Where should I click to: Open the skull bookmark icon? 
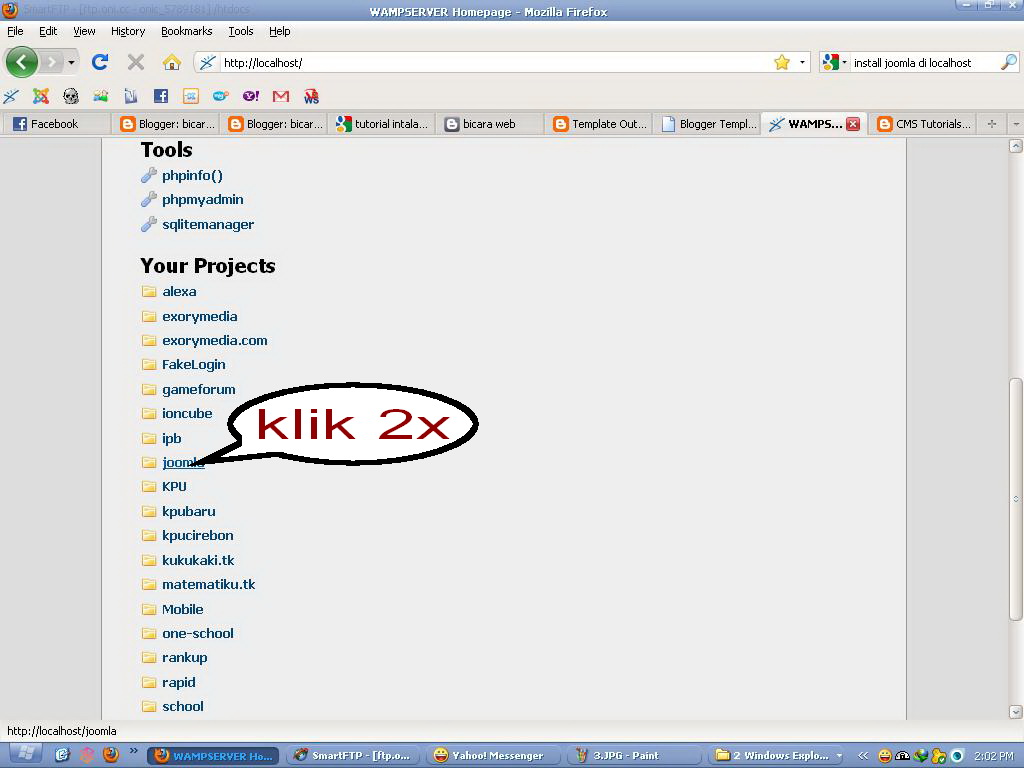pyautogui.click(x=71, y=97)
